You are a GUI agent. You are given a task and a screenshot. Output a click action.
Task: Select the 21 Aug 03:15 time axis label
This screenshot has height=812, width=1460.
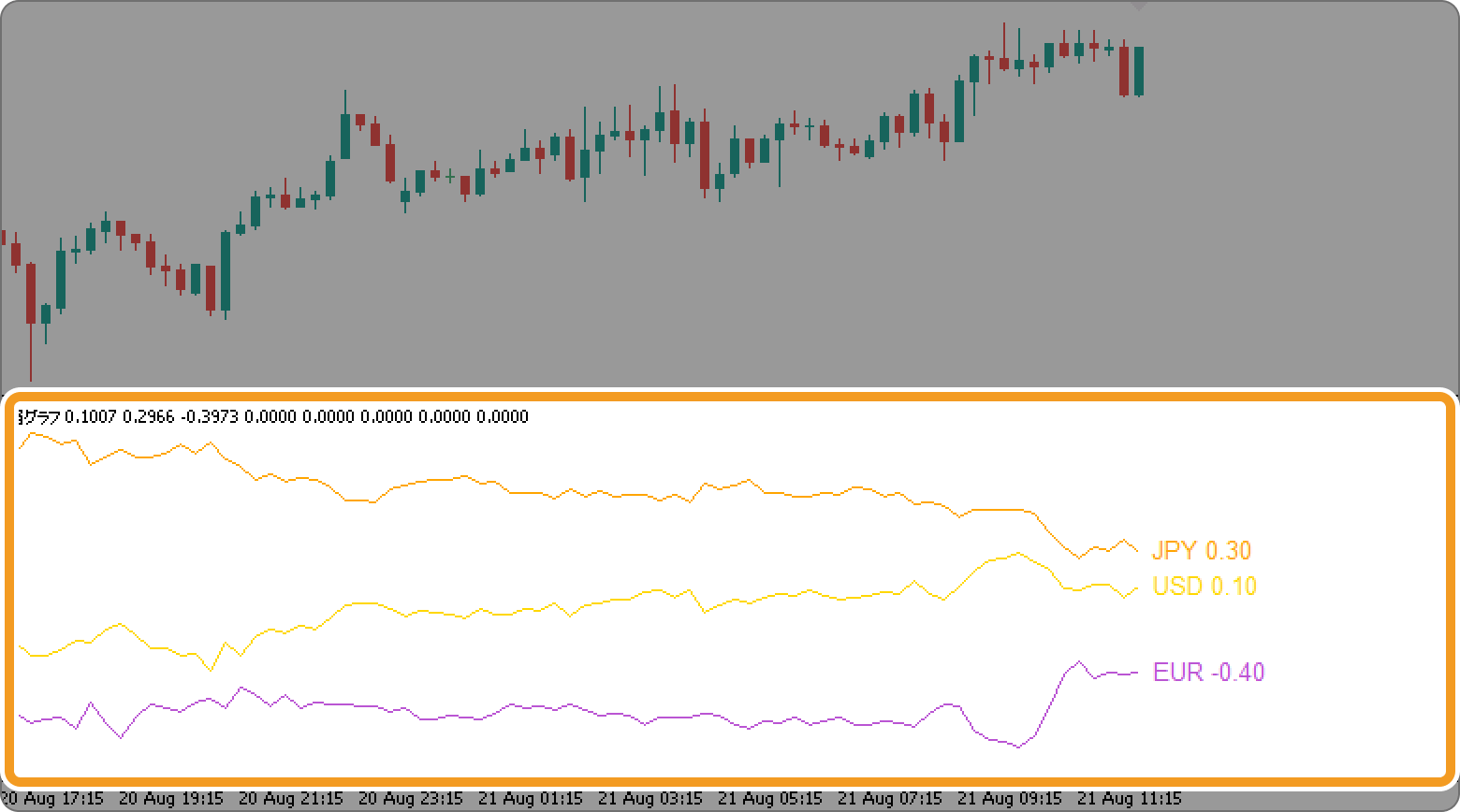pyautogui.click(x=650, y=799)
